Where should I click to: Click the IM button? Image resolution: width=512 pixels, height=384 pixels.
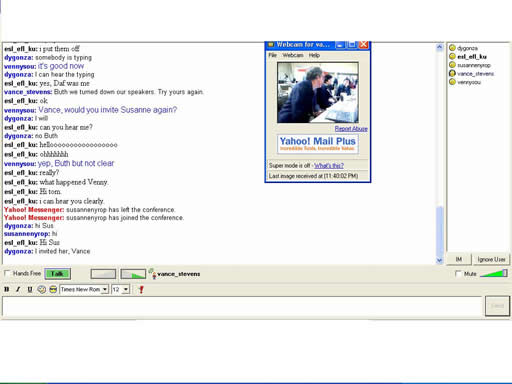pyautogui.click(x=459, y=259)
